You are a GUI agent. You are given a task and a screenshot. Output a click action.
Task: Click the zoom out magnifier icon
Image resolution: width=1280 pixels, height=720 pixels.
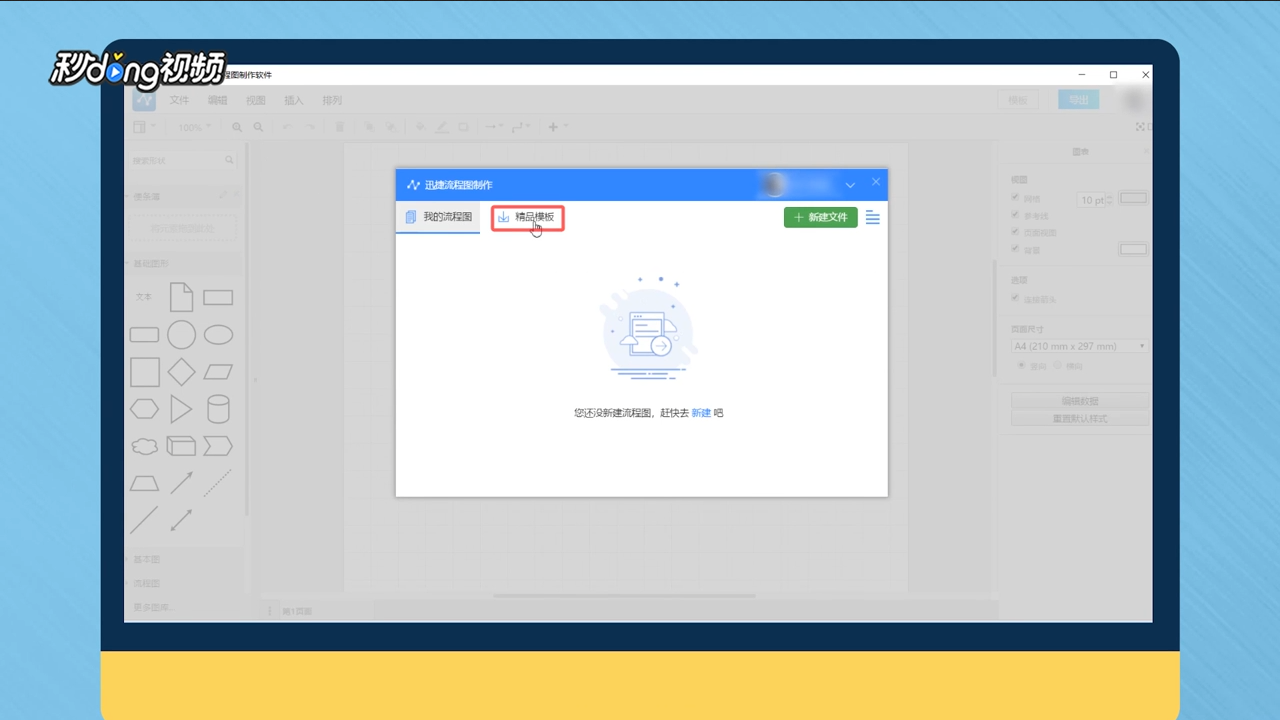pos(258,127)
